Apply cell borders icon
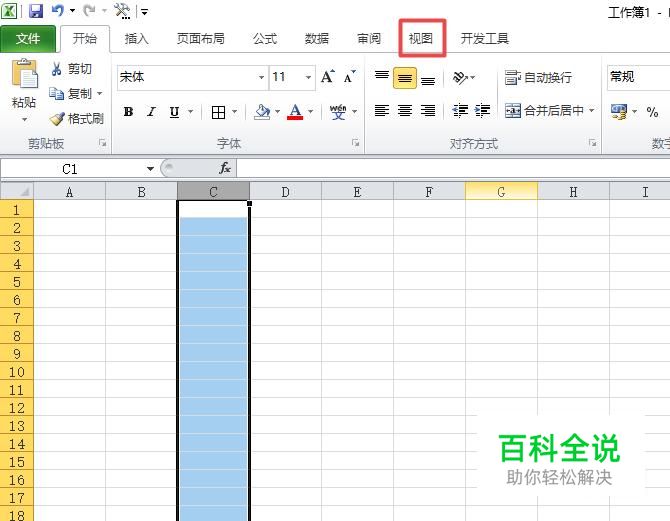 click(x=218, y=112)
